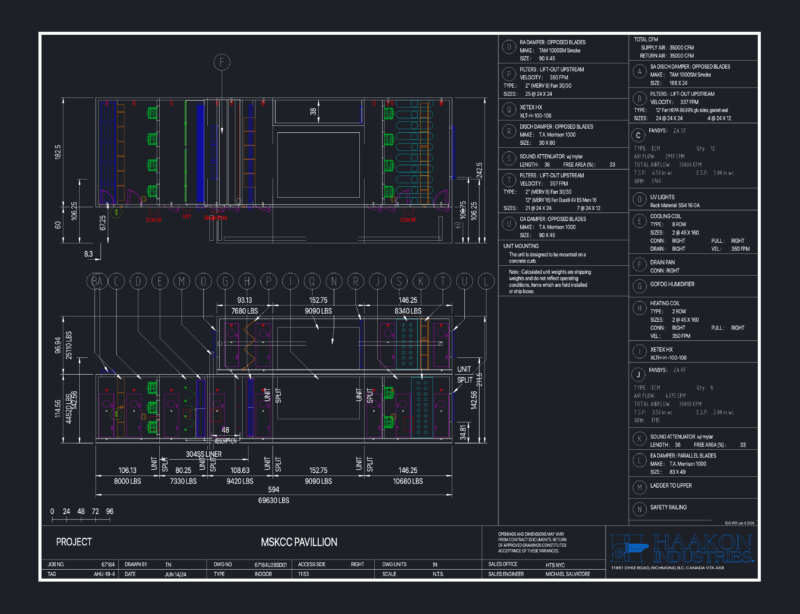Click the 108.63 dimension text
The width and height of the screenshot is (800, 614).
pyautogui.click(x=240, y=471)
